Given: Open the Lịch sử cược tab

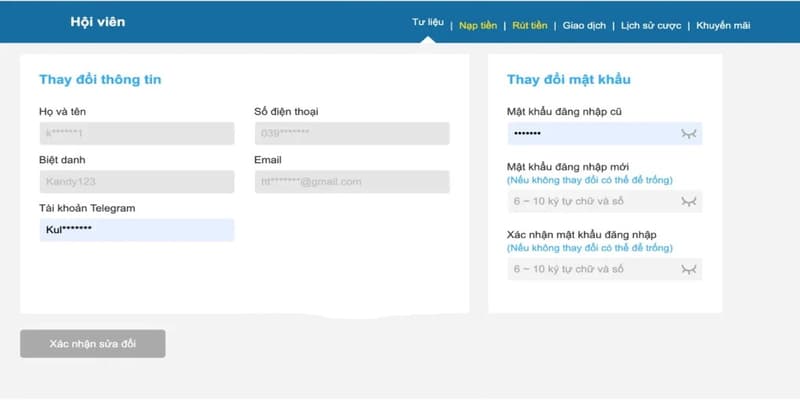Looking at the screenshot, I should pyautogui.click(x=652, y=25).
